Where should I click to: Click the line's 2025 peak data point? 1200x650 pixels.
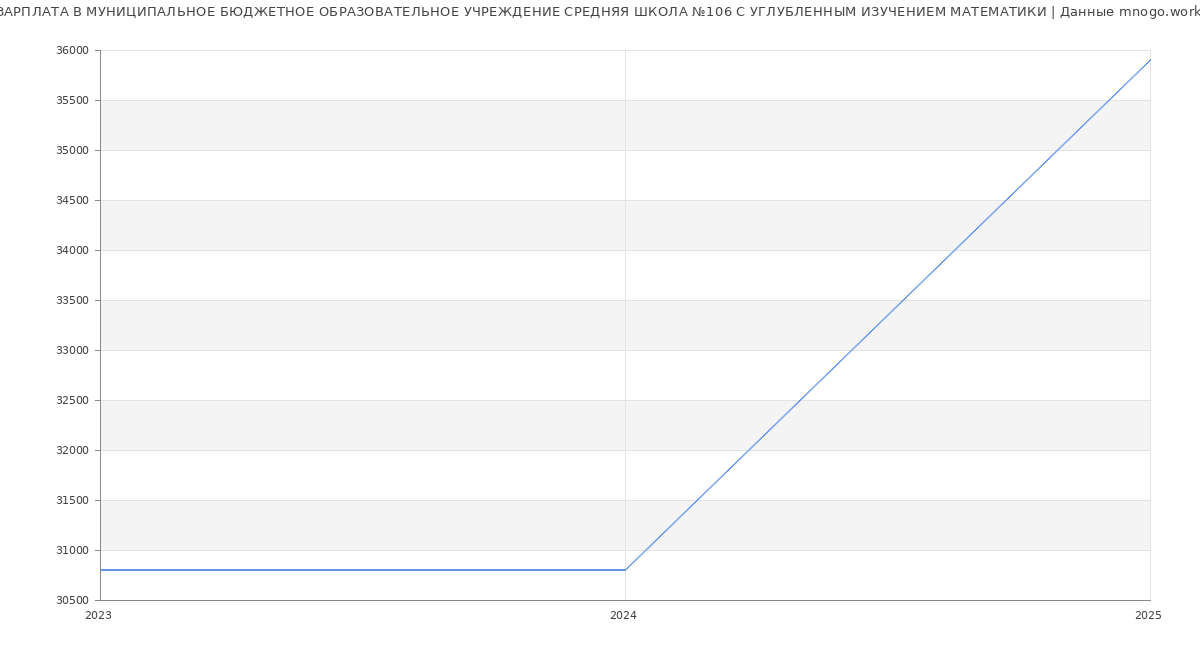[1150, 60]
